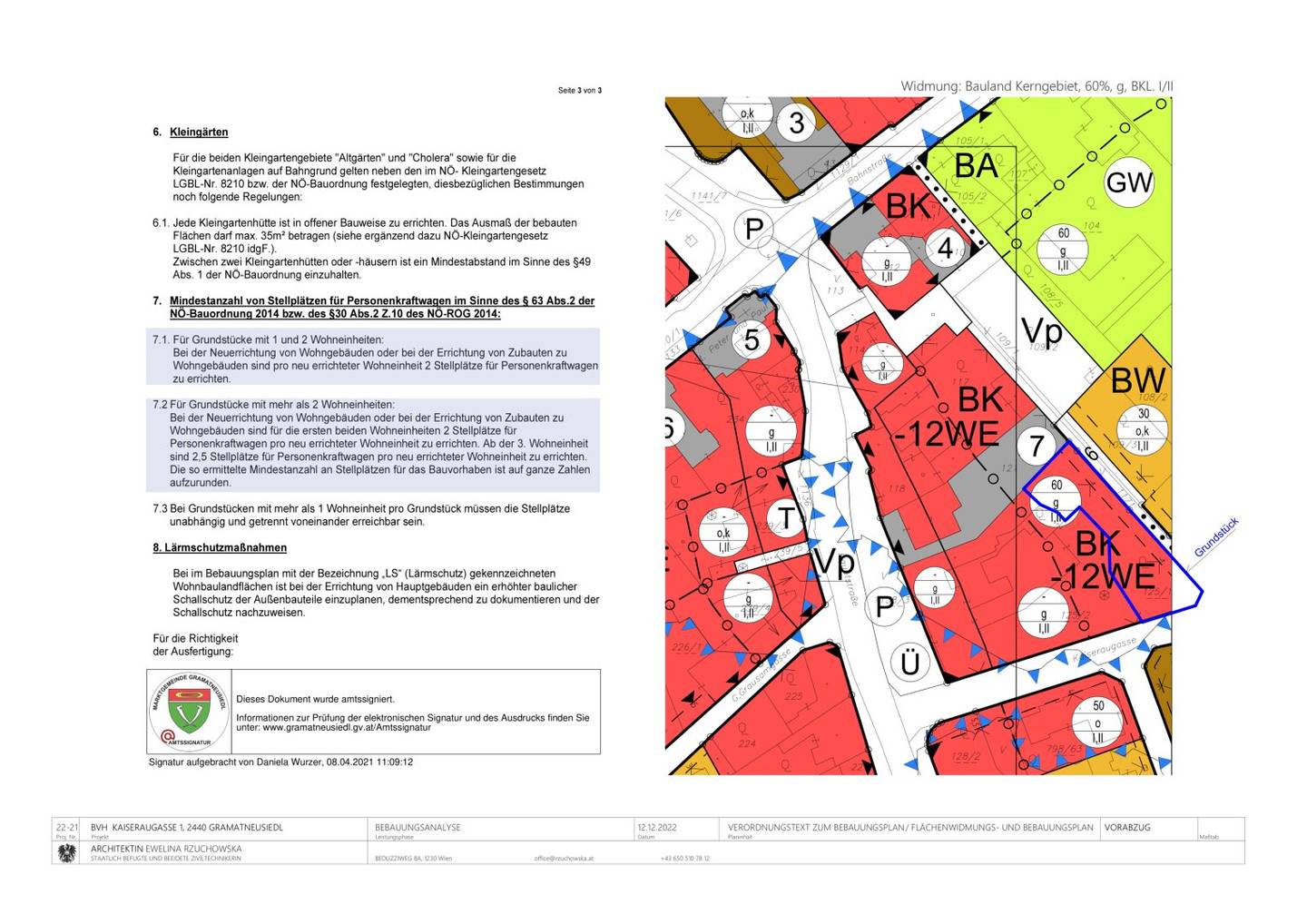Click the circled T symbol on the map
This screenshot has width=1307, height=924.
coord(786,518)
